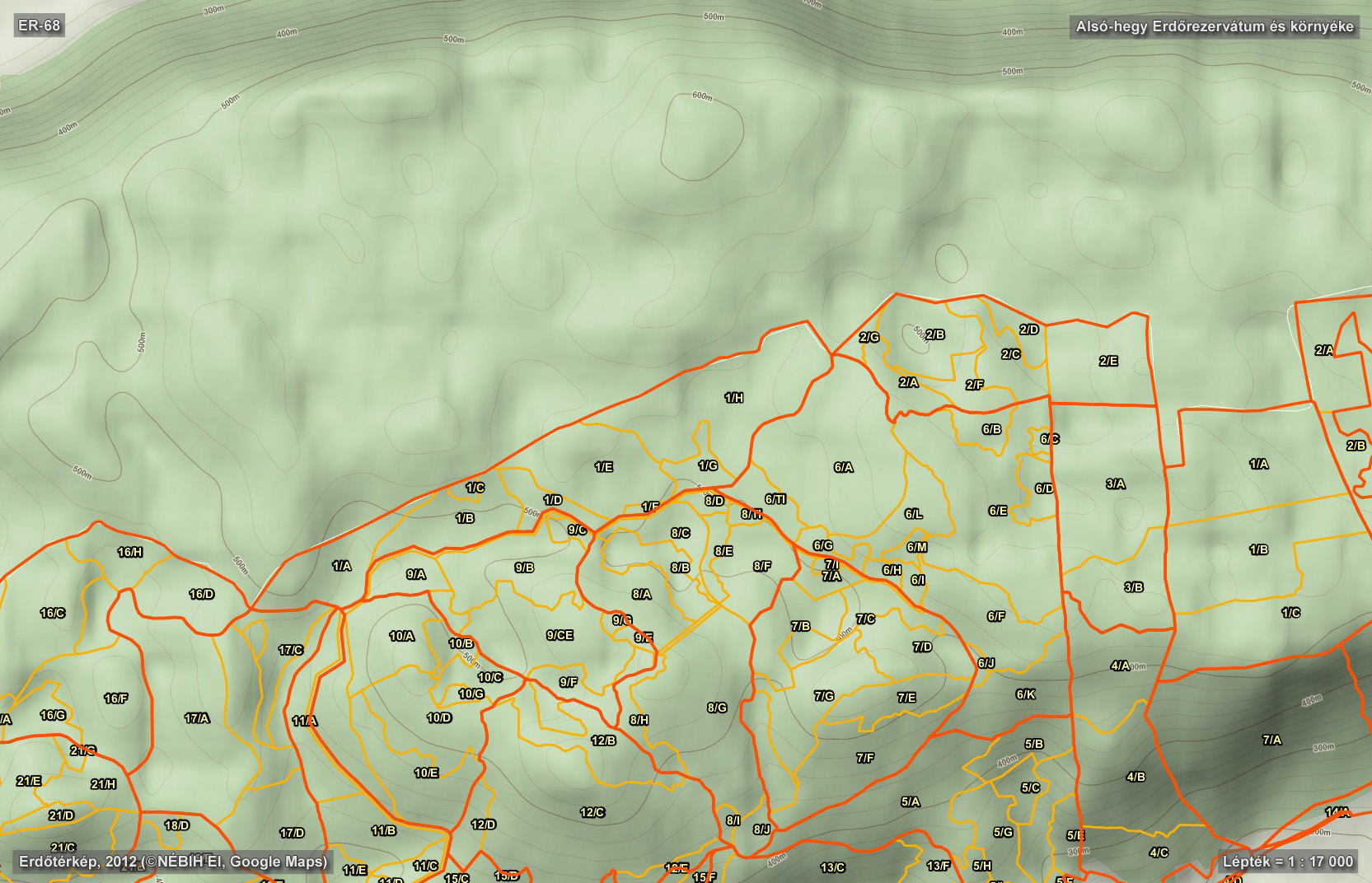Select forest parcel label 9/A
This screenshot has height=883, width=1372.
click(x=416, y=574)
